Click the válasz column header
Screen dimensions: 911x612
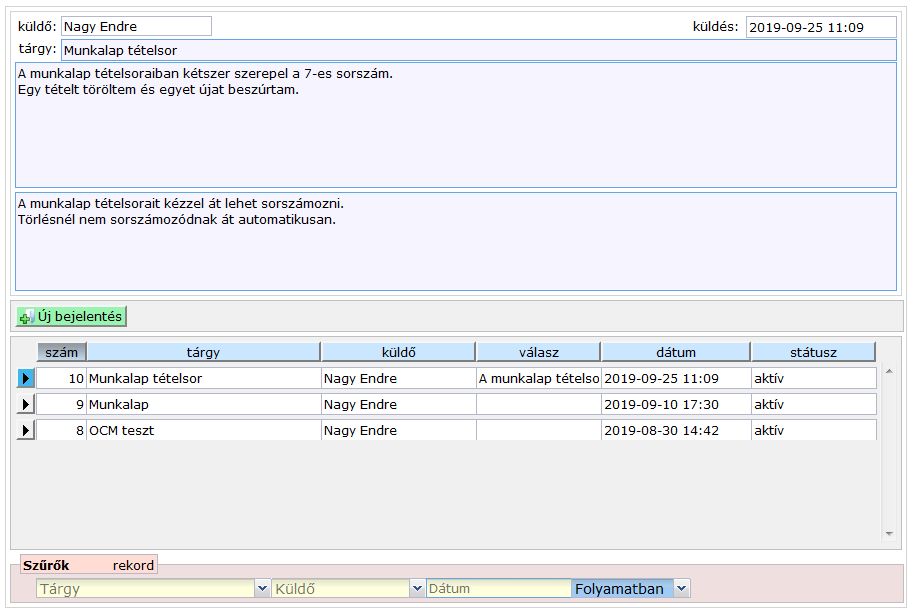538,352
